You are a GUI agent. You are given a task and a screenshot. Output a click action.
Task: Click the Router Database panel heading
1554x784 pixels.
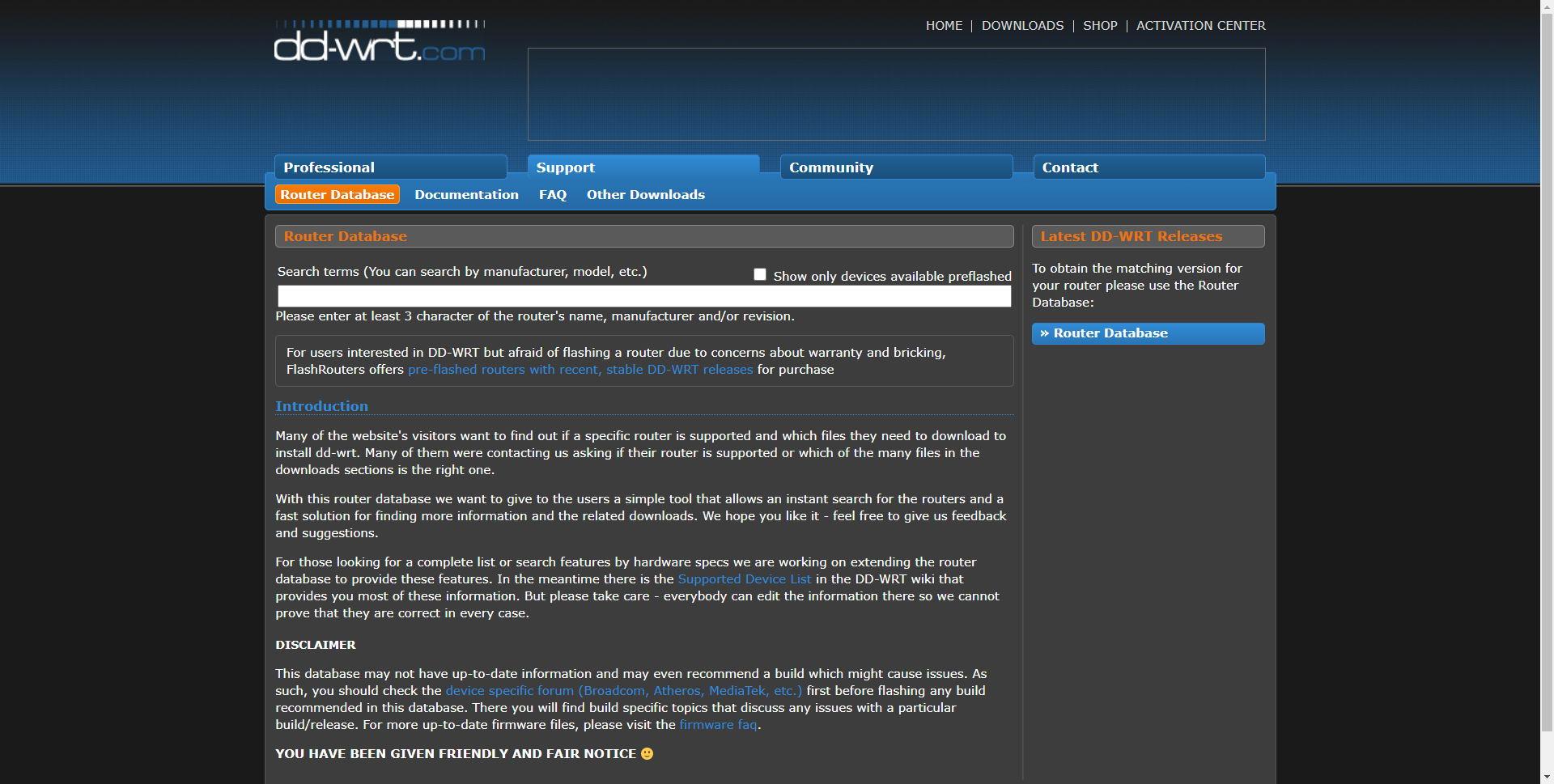point(346,236)
